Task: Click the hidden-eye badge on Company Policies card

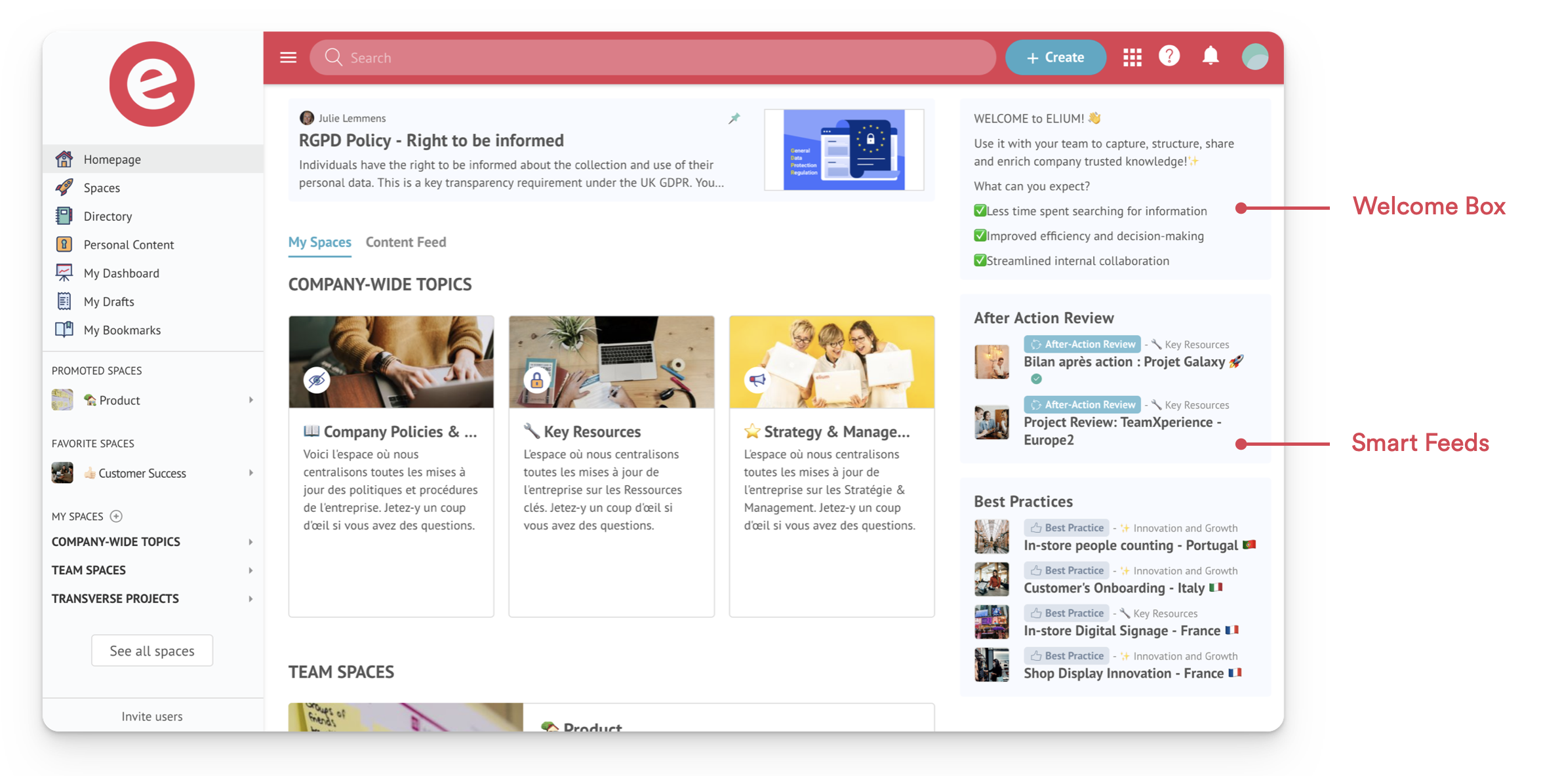Action: [317, 380]
